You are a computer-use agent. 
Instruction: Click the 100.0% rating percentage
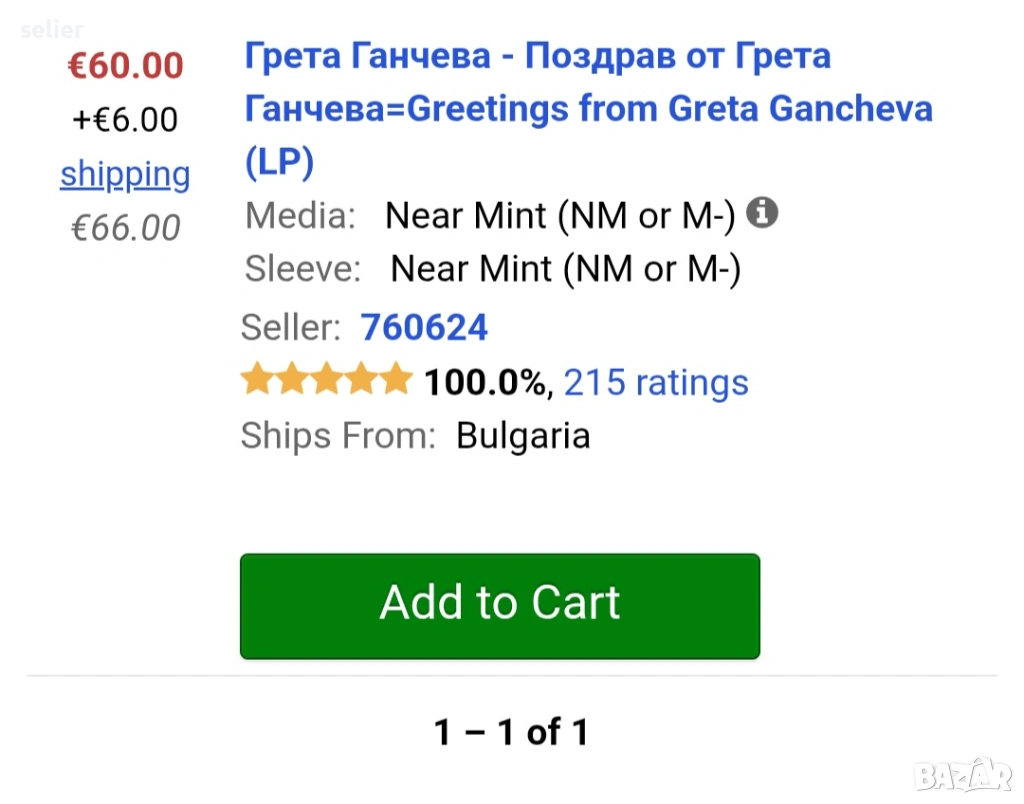point(485,382)
